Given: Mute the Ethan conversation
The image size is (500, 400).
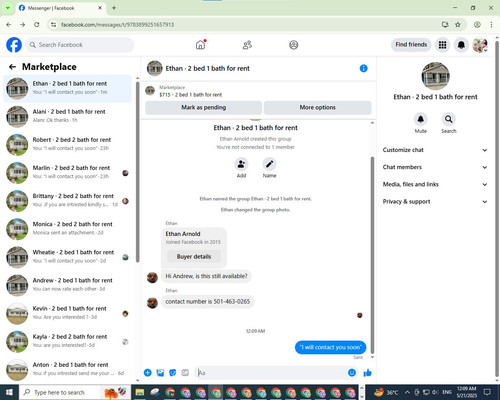Looking at the screenshot, I should point(421,119).
